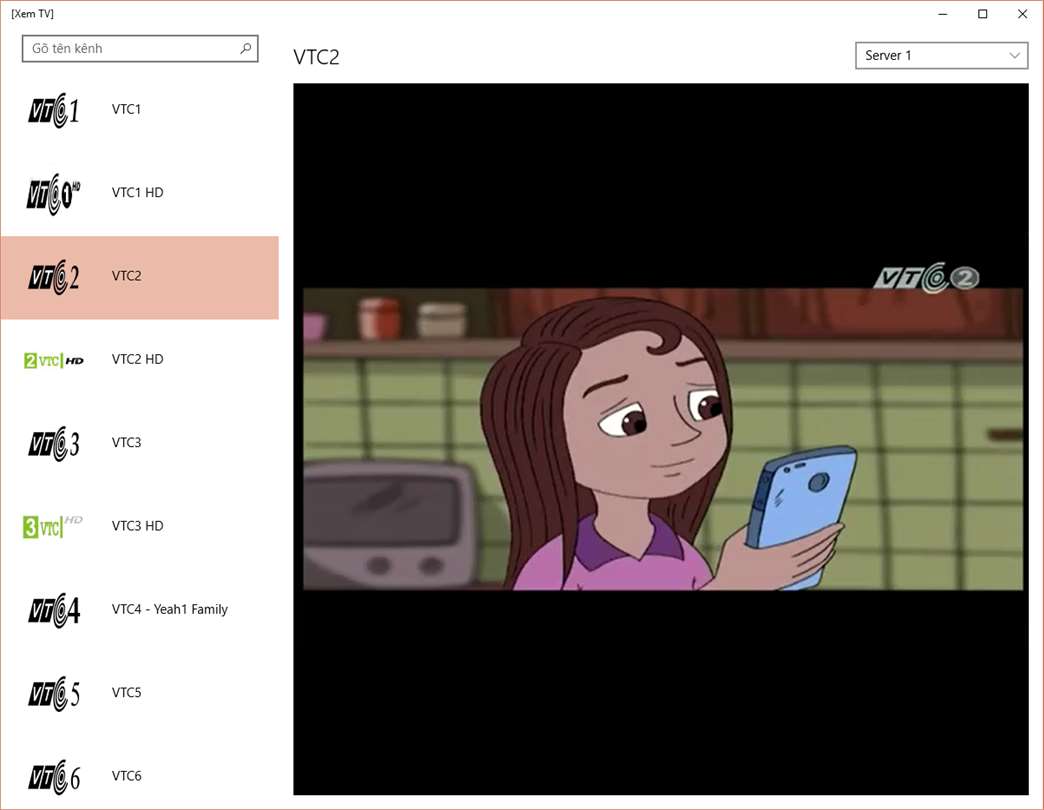
Task: Select the VTC3 HD channel name
Action: coord(137,526)
